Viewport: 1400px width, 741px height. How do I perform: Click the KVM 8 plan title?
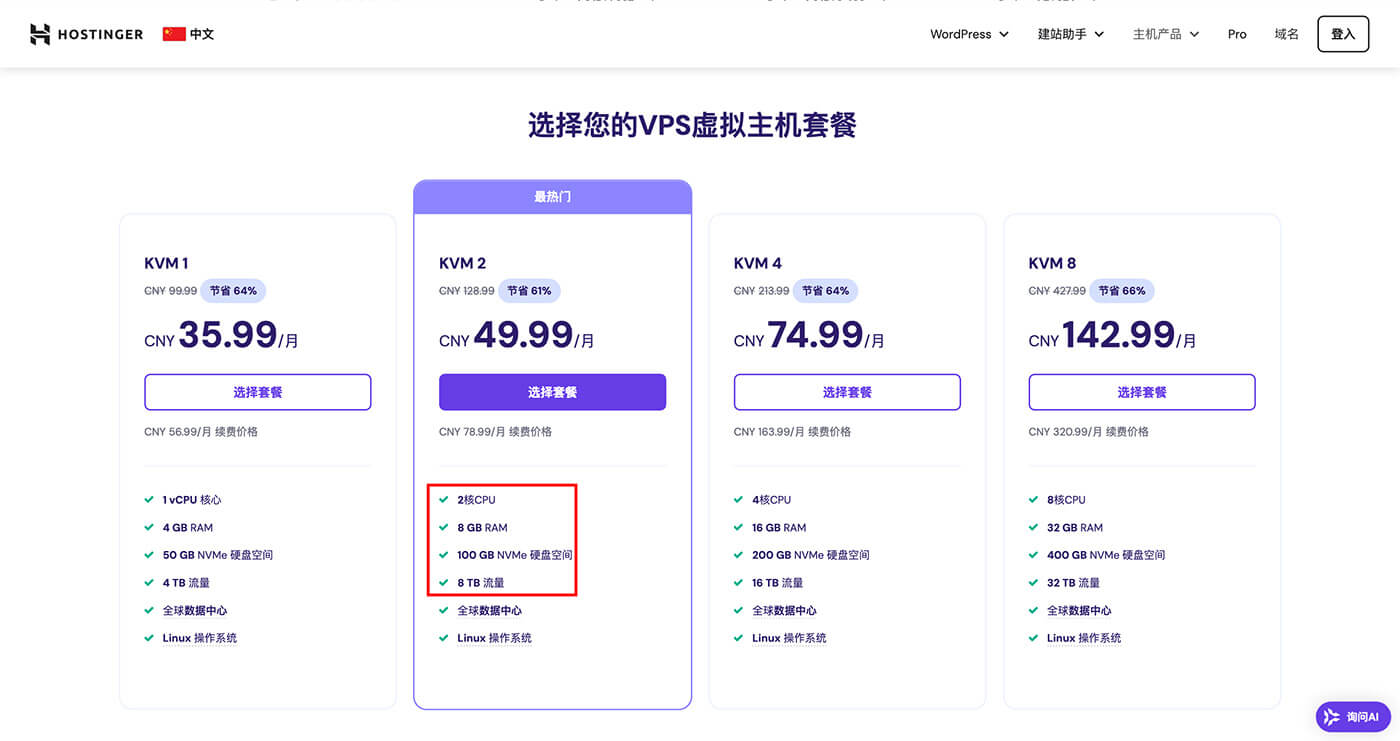click(1052, 263)
